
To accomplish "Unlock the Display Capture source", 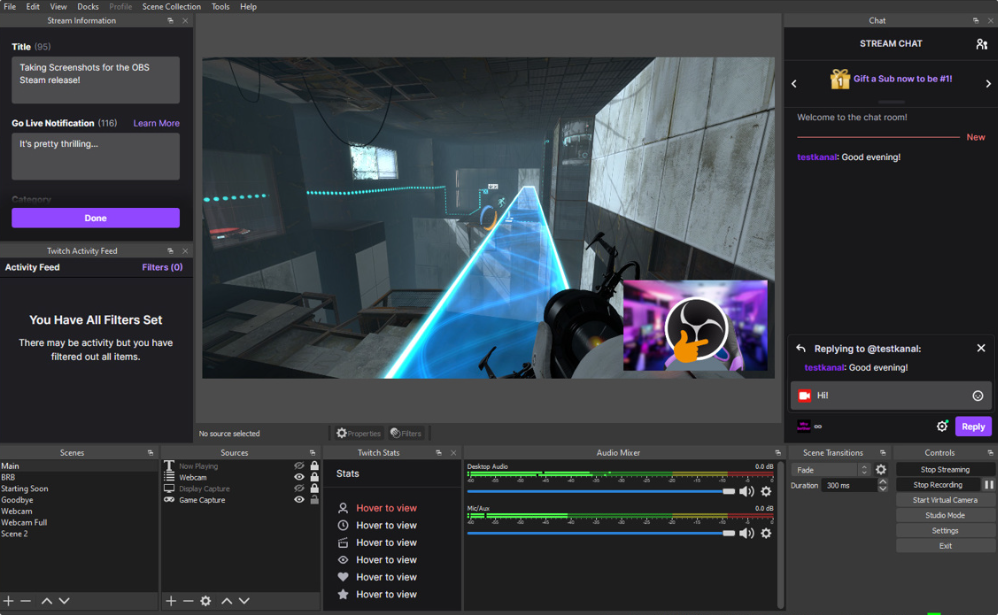I will 314,489.
